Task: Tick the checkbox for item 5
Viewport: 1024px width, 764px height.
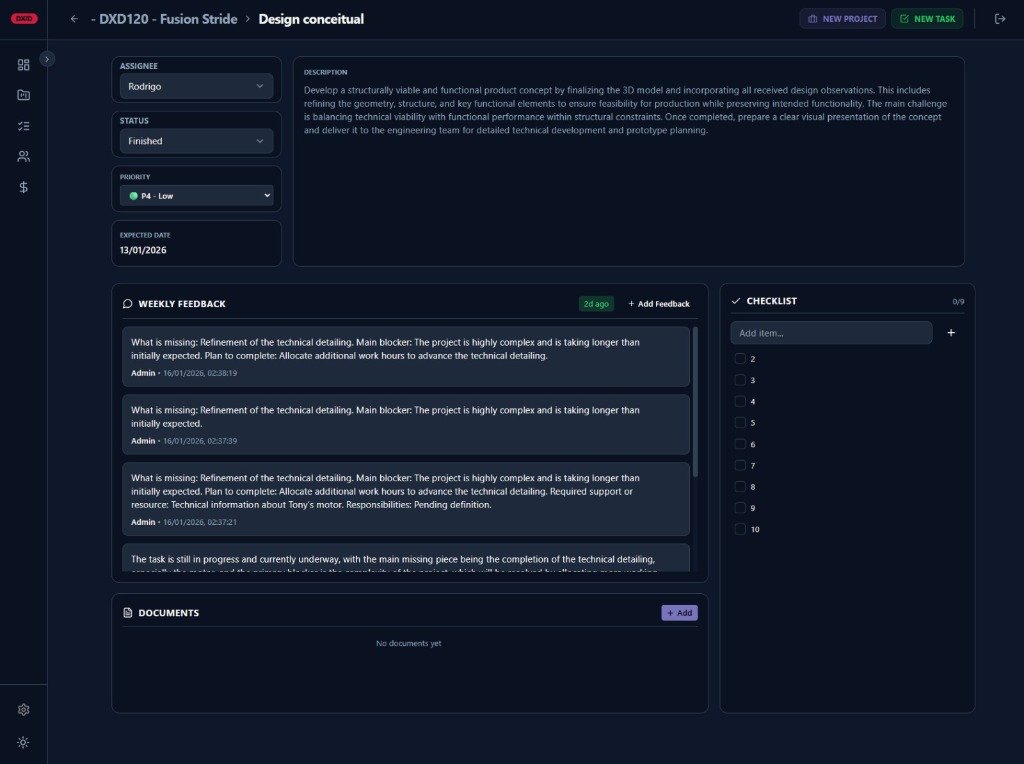Action: tap(740, 423)
